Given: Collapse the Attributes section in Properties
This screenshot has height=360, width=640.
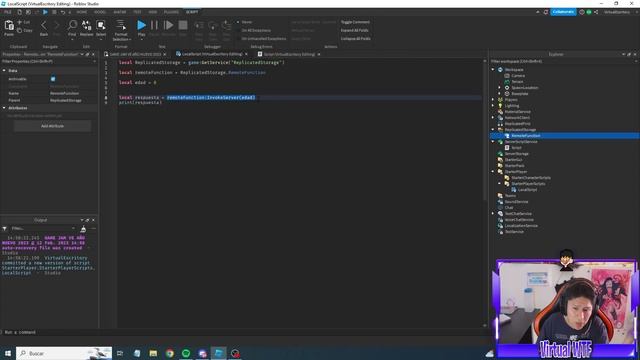Looking at the screenshot, I should [x=4, y=108].
